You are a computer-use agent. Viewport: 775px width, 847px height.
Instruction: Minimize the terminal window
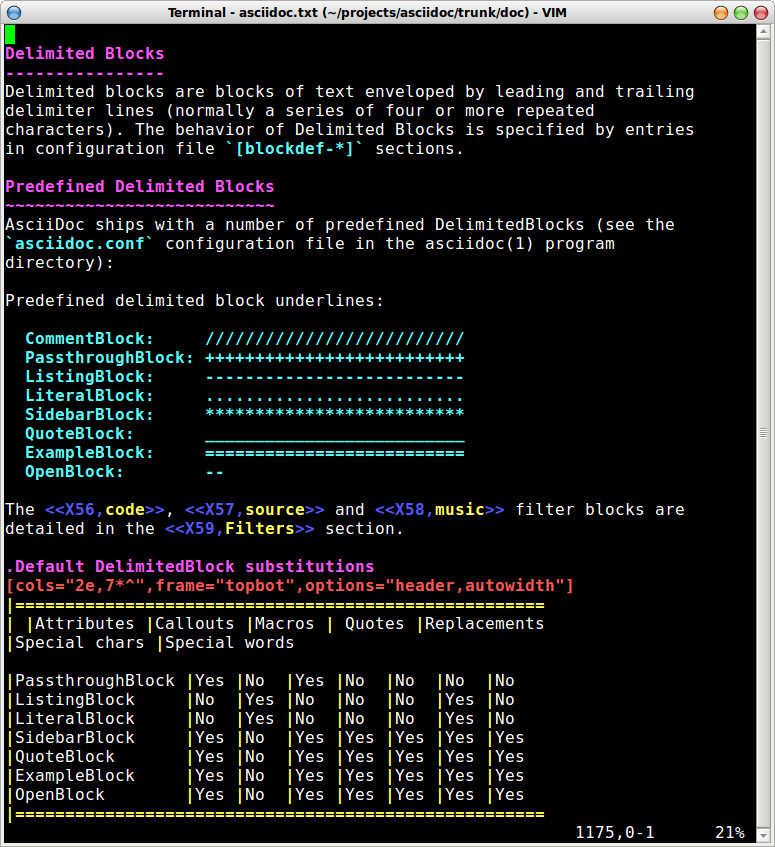719,12
